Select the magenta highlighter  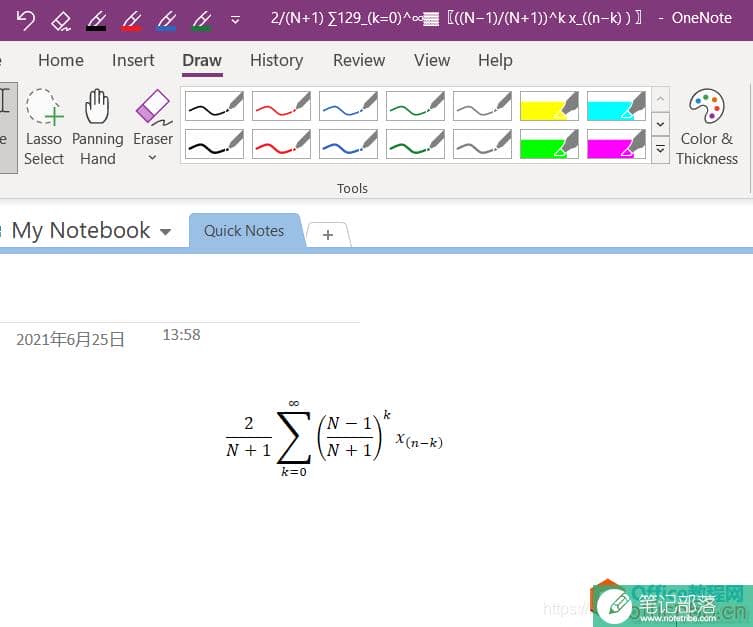[616, 144]
